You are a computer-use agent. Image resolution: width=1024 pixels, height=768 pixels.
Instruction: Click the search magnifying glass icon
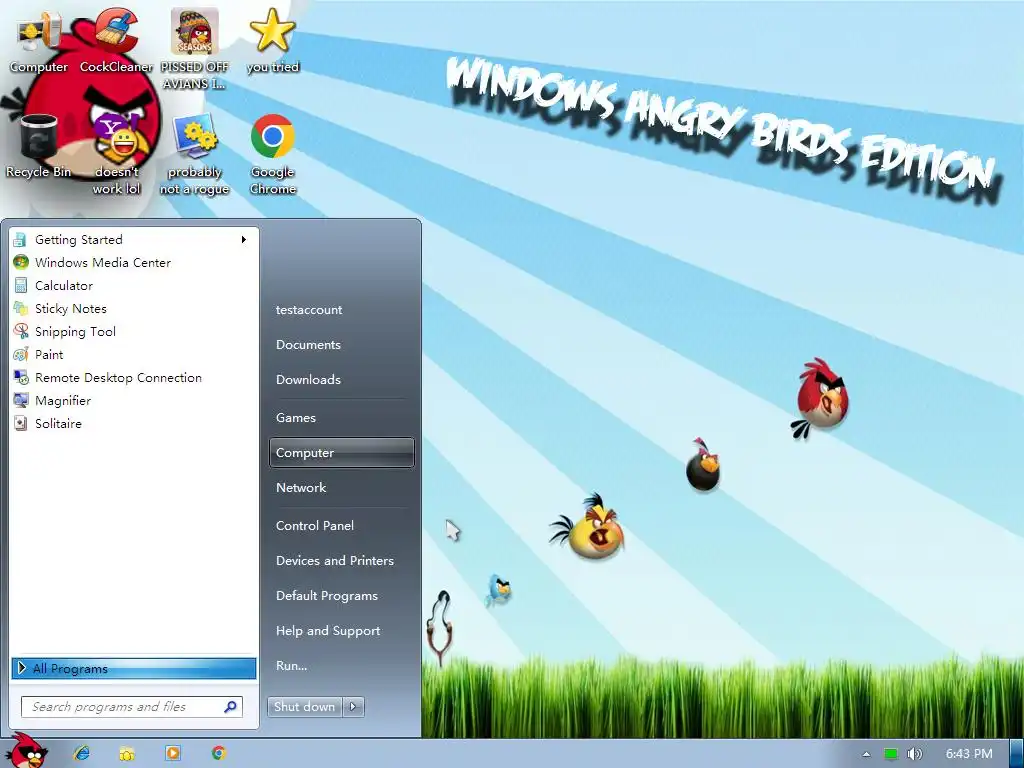click(231, 707)
